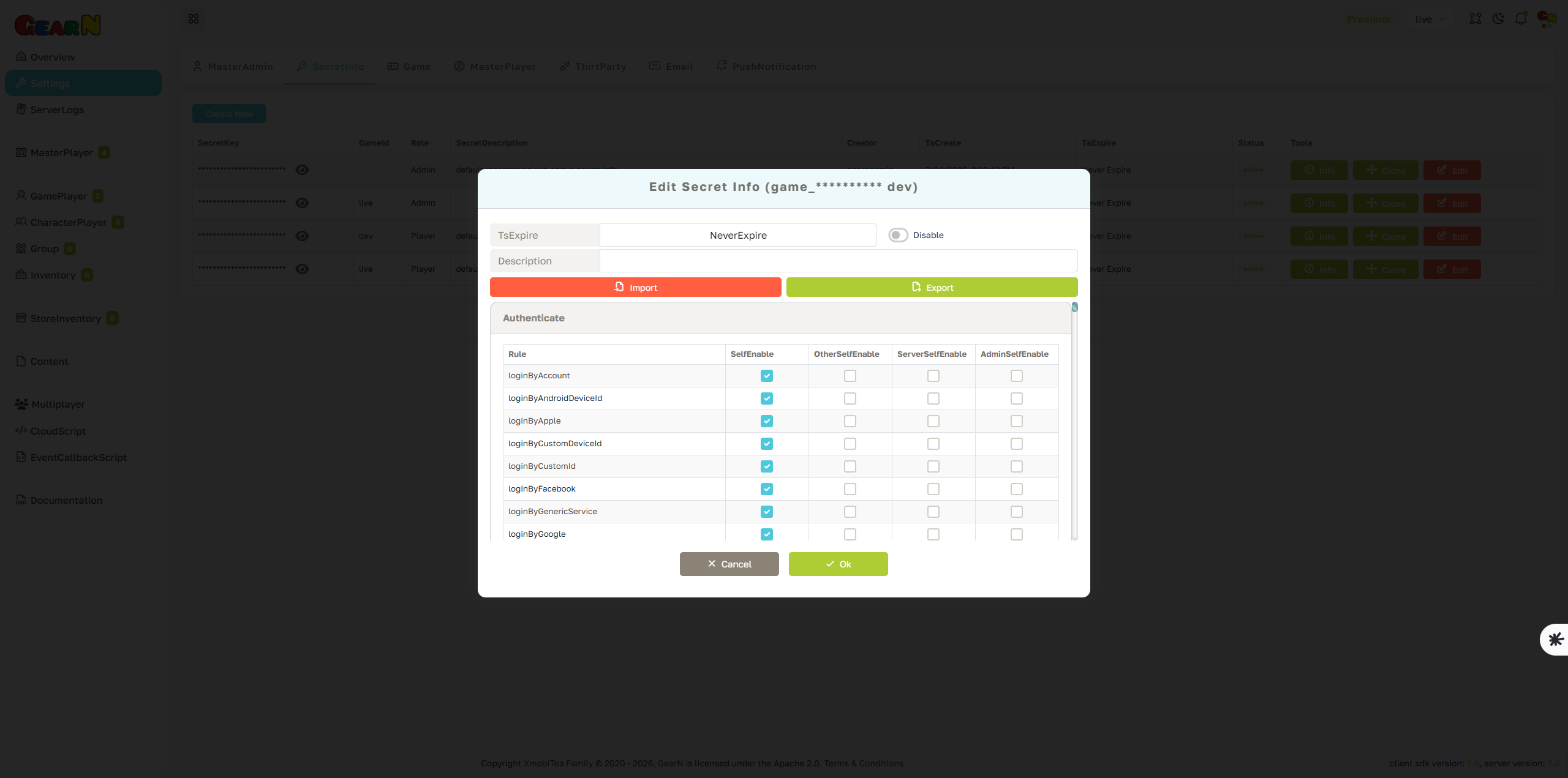Select ServerLogs in the sidebar
Image resolution: width=1568 pixels, height=778 pixels.
click(x=57, y=110)
